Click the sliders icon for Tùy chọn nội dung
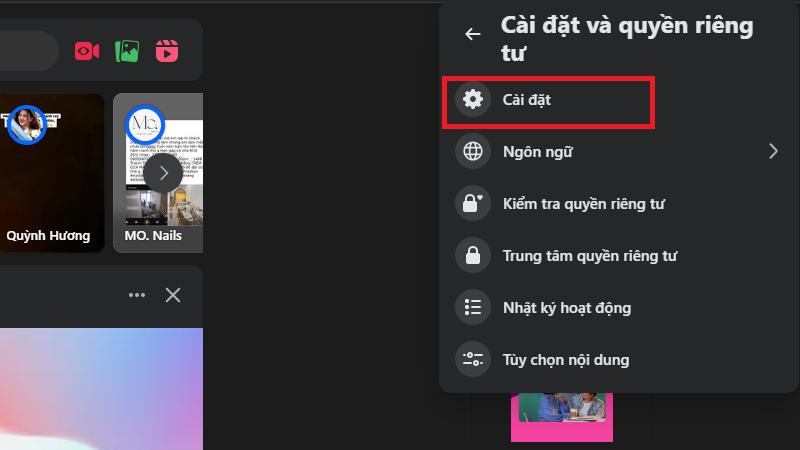Screen dimensions: 800x450 click(472, 359)
